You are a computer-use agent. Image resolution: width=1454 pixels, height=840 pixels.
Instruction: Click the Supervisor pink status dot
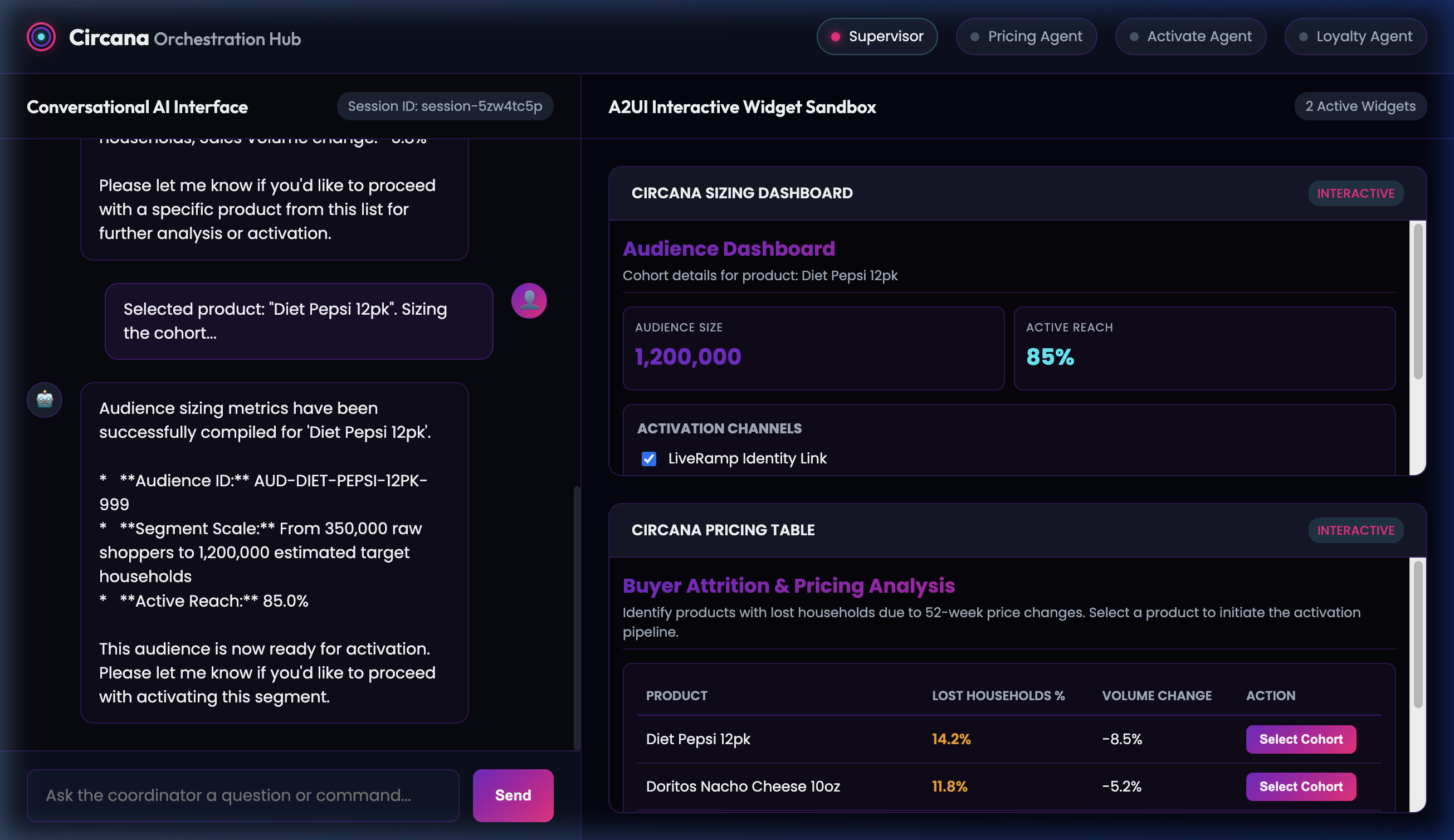(x=835, y=37)
